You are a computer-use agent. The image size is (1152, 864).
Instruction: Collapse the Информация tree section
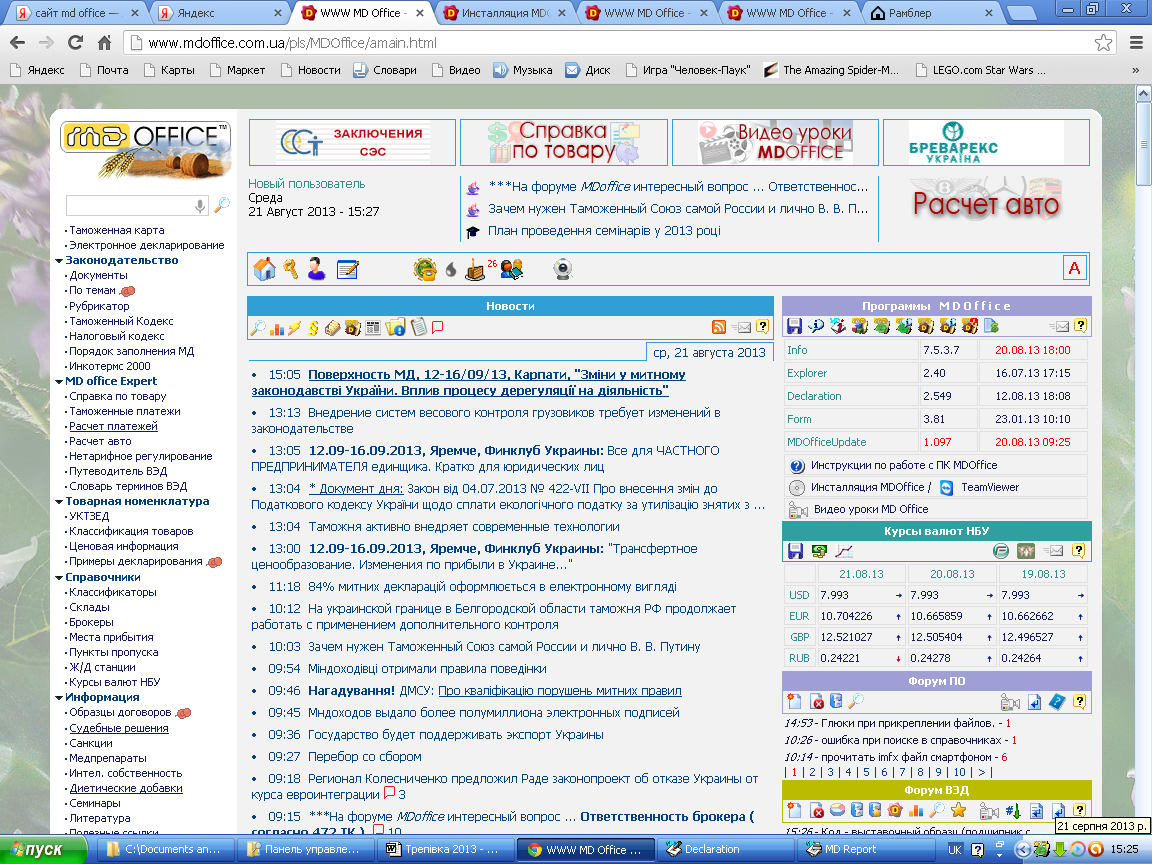coord(59,698)
